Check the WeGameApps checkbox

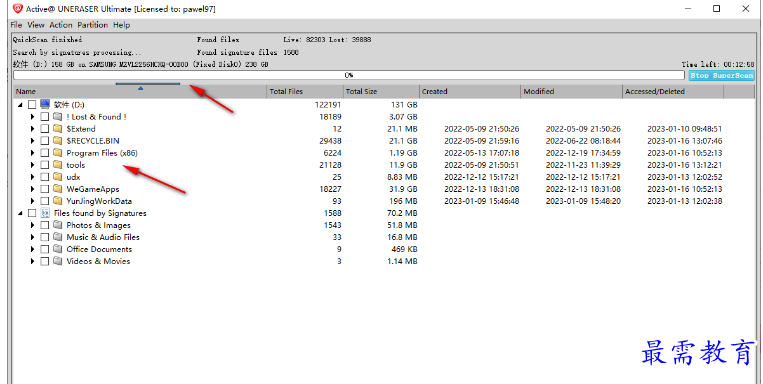[44, 189]
